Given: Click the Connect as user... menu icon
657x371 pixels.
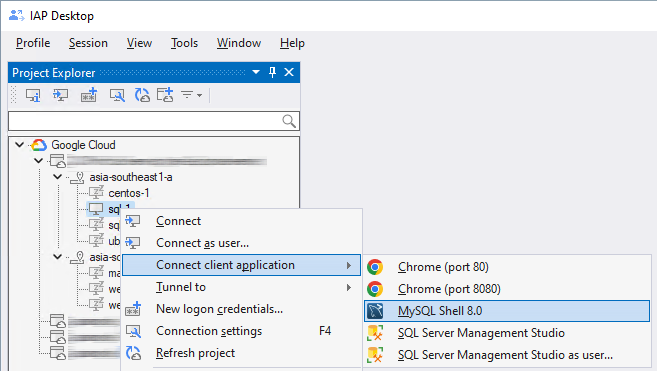Looking at the screenshot, I should coord(133,243).
